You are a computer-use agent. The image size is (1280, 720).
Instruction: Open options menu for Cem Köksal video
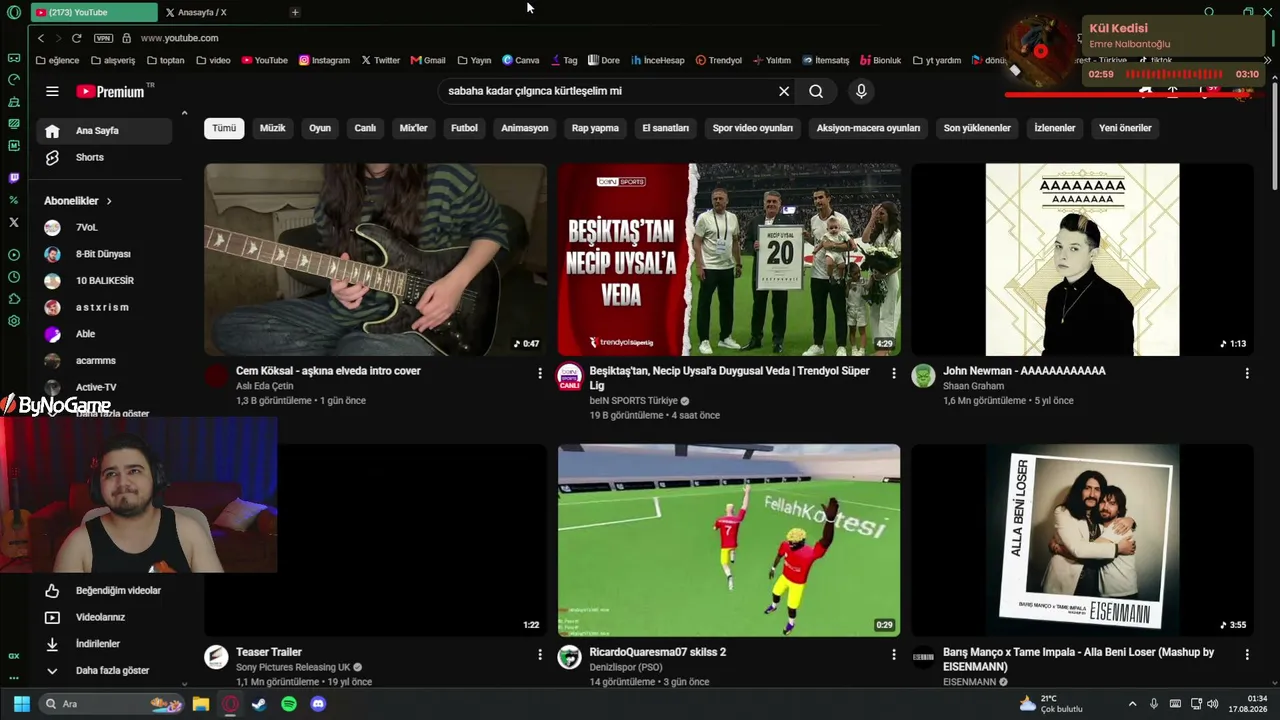point(540,373)
